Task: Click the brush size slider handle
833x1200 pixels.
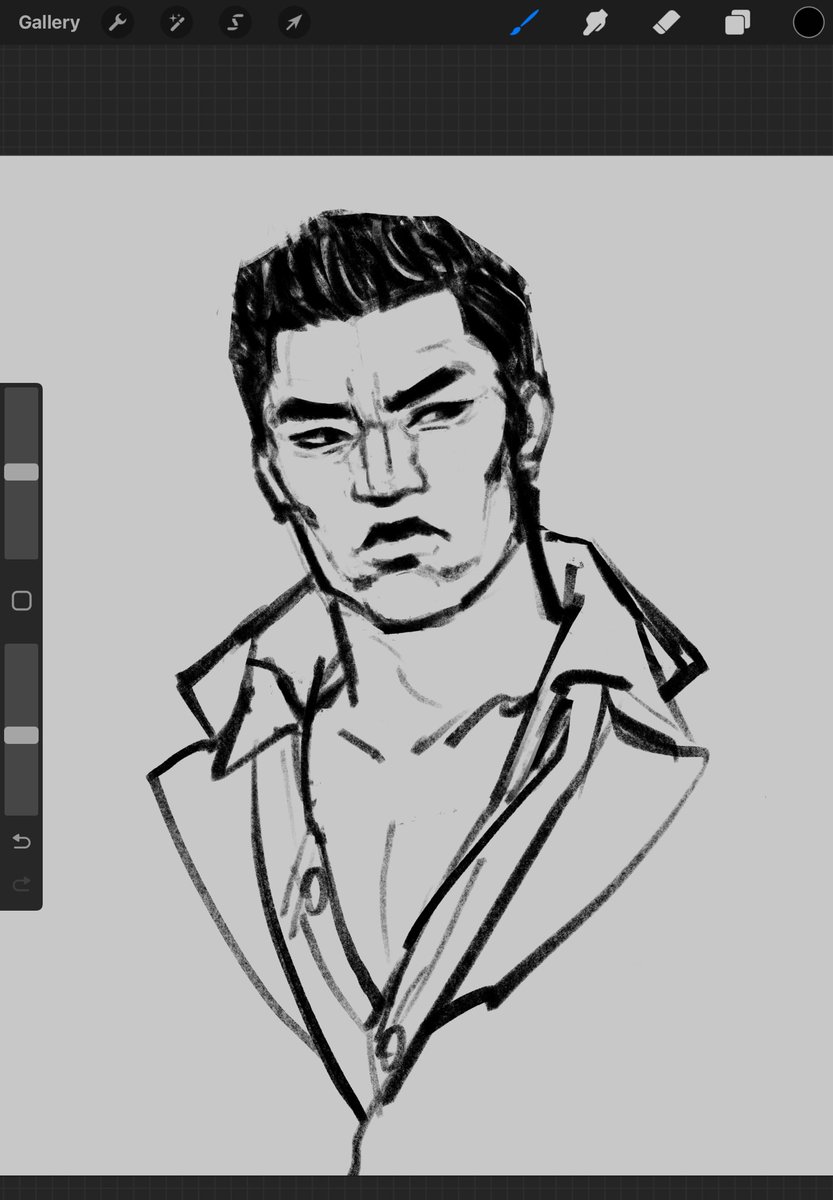Action: pos(21,472)
